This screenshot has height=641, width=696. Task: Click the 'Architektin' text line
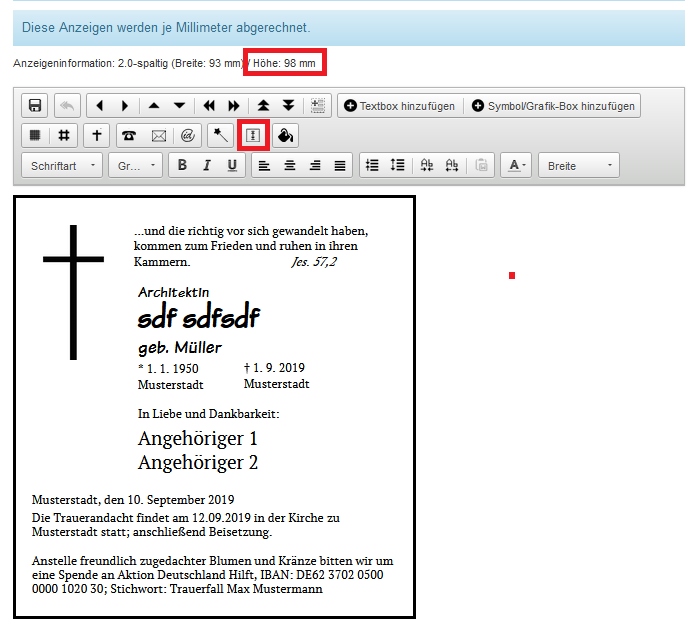pyautogui.click(x=174, y=292)
